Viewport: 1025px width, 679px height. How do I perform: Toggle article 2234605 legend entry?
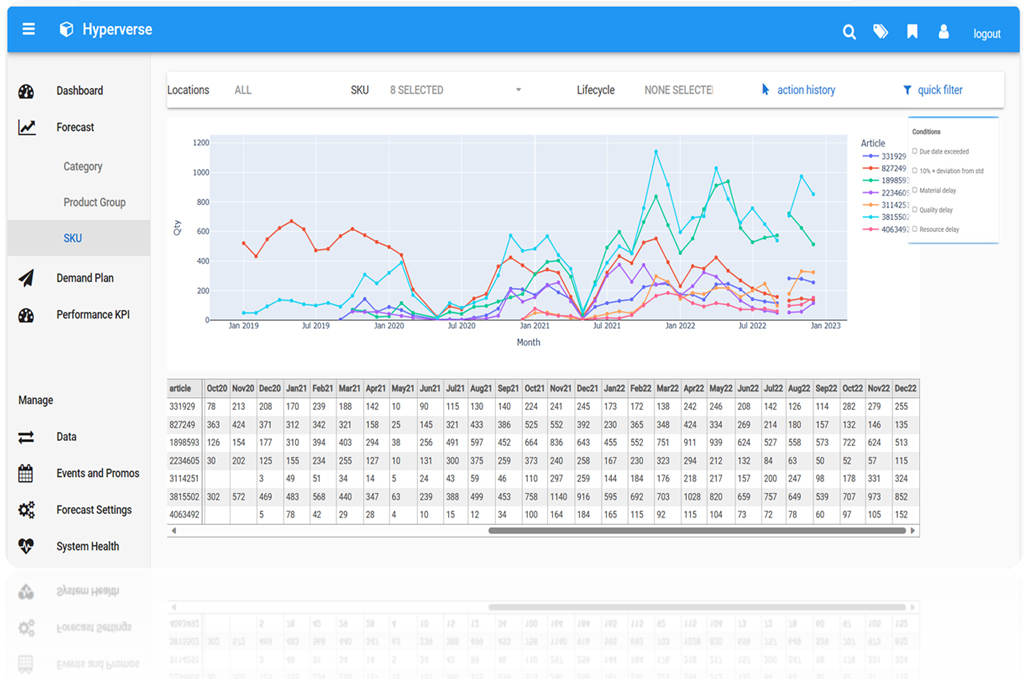(885, 193)
